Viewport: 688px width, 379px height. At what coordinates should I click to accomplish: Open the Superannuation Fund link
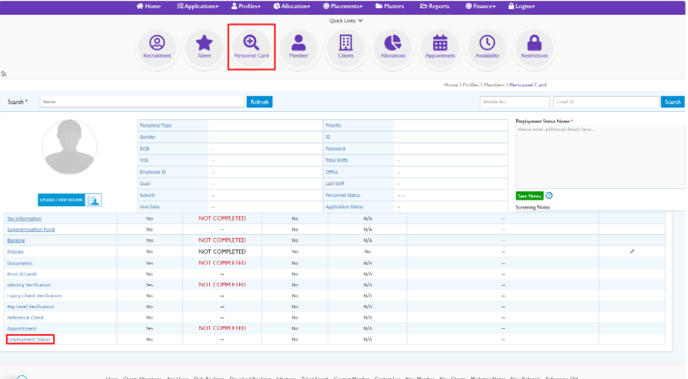point(31,229)
